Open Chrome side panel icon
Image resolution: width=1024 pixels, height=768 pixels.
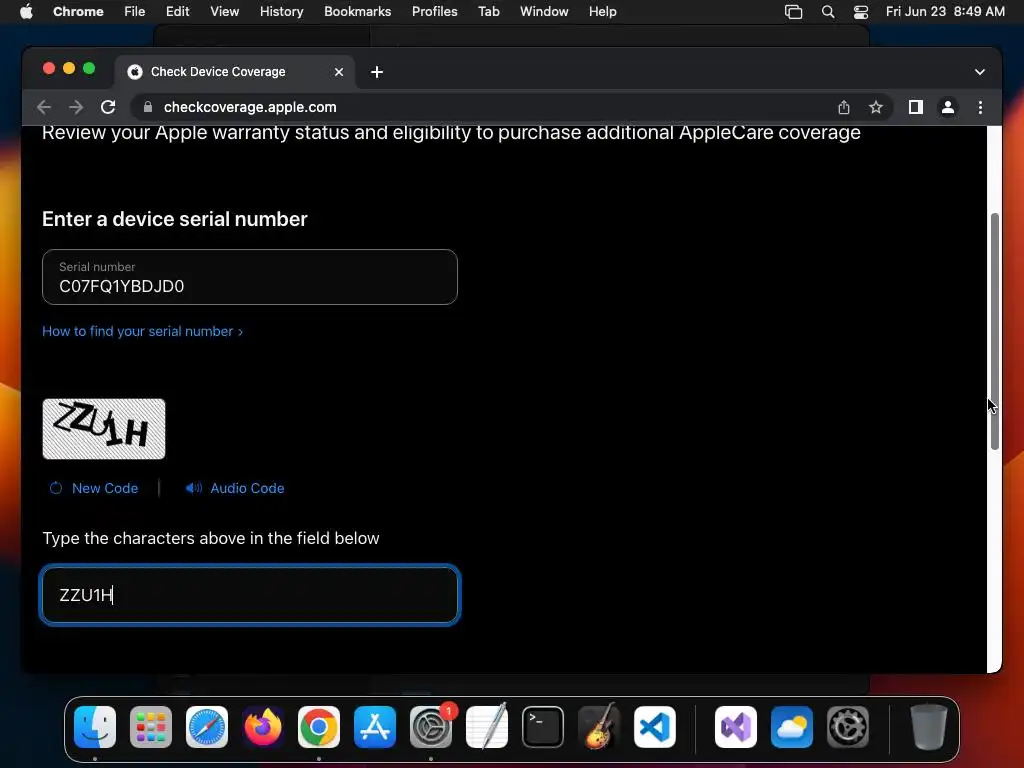point(916,107)
